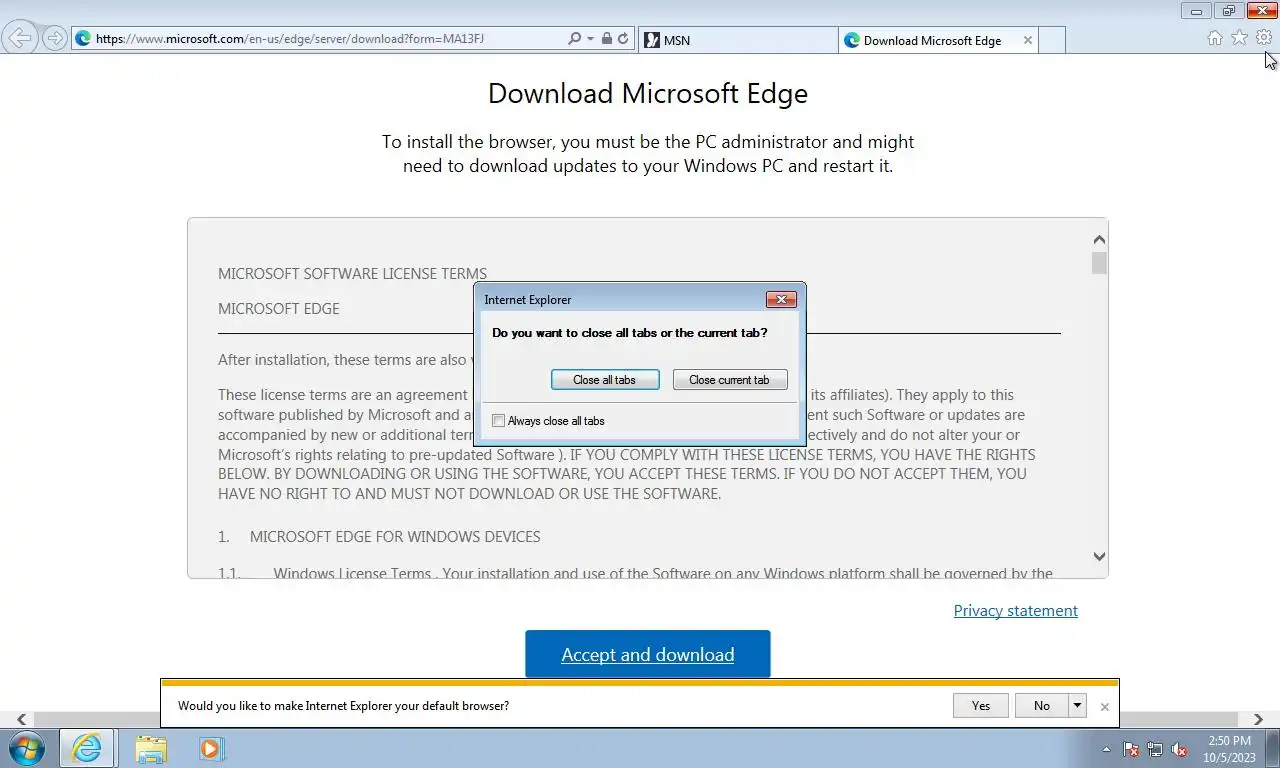Open a new tab button
This screenshot has height=768, width=1280.
1052,40
